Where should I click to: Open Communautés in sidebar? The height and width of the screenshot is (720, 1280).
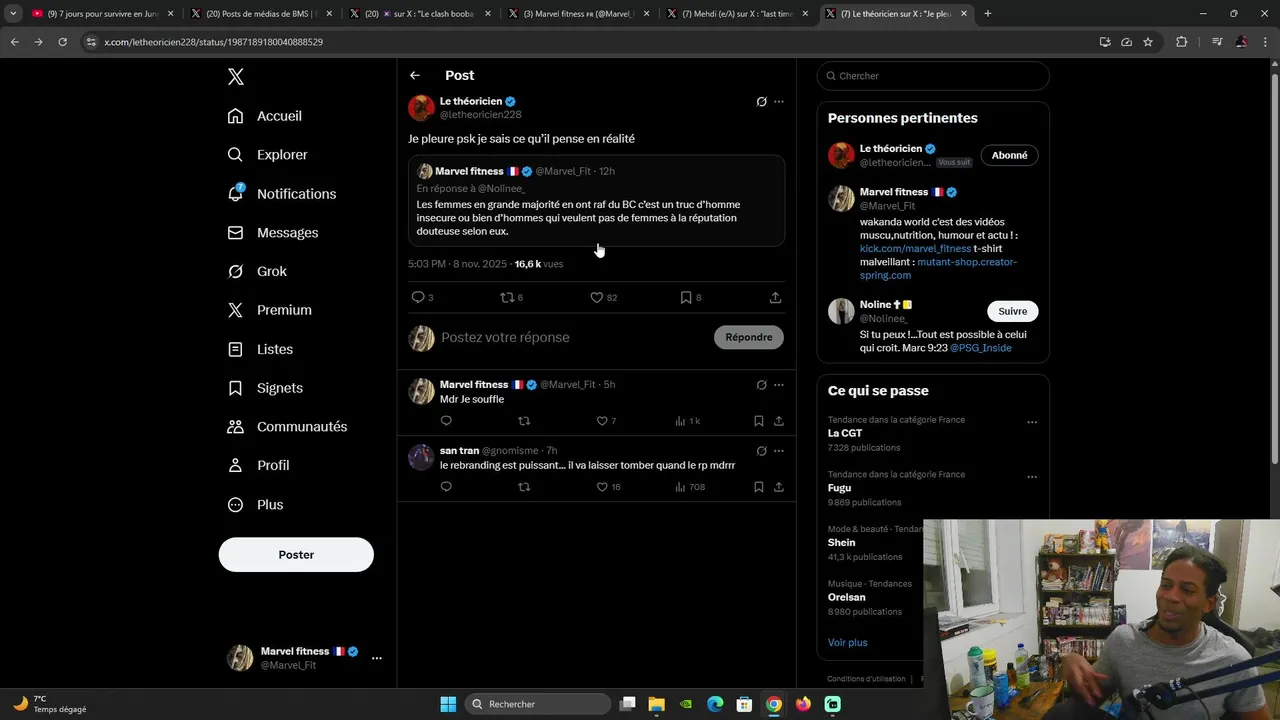click(x=288, y=427)
